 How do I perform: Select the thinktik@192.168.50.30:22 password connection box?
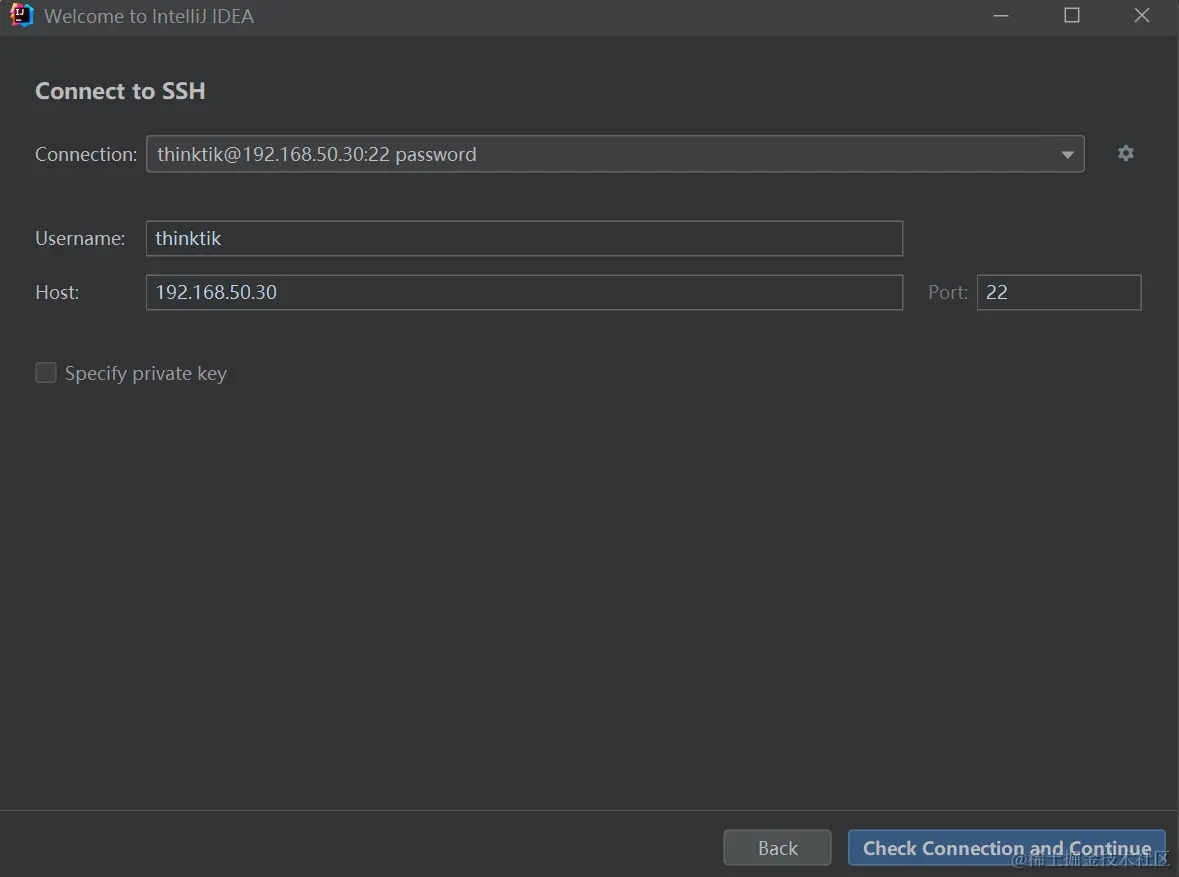tap(614, 154)
